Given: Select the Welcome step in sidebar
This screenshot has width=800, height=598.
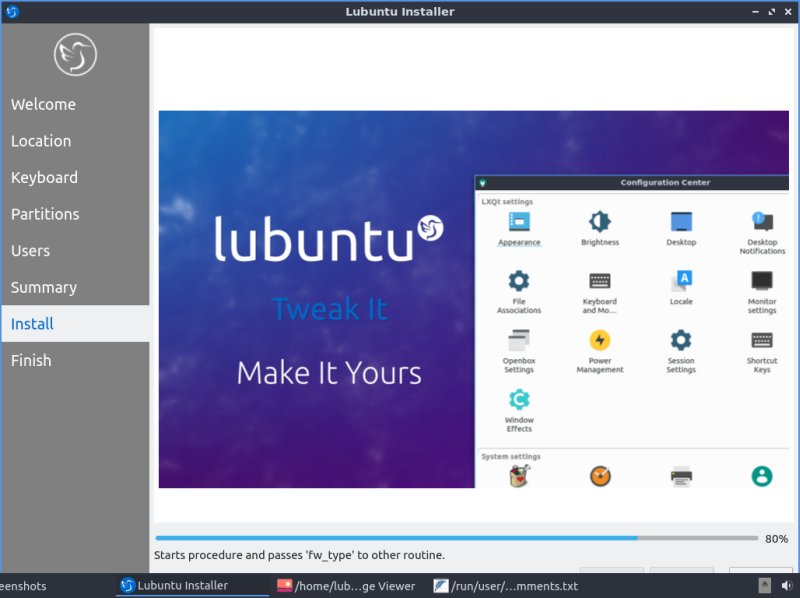Looking at the screenshot, I should 43,105.
